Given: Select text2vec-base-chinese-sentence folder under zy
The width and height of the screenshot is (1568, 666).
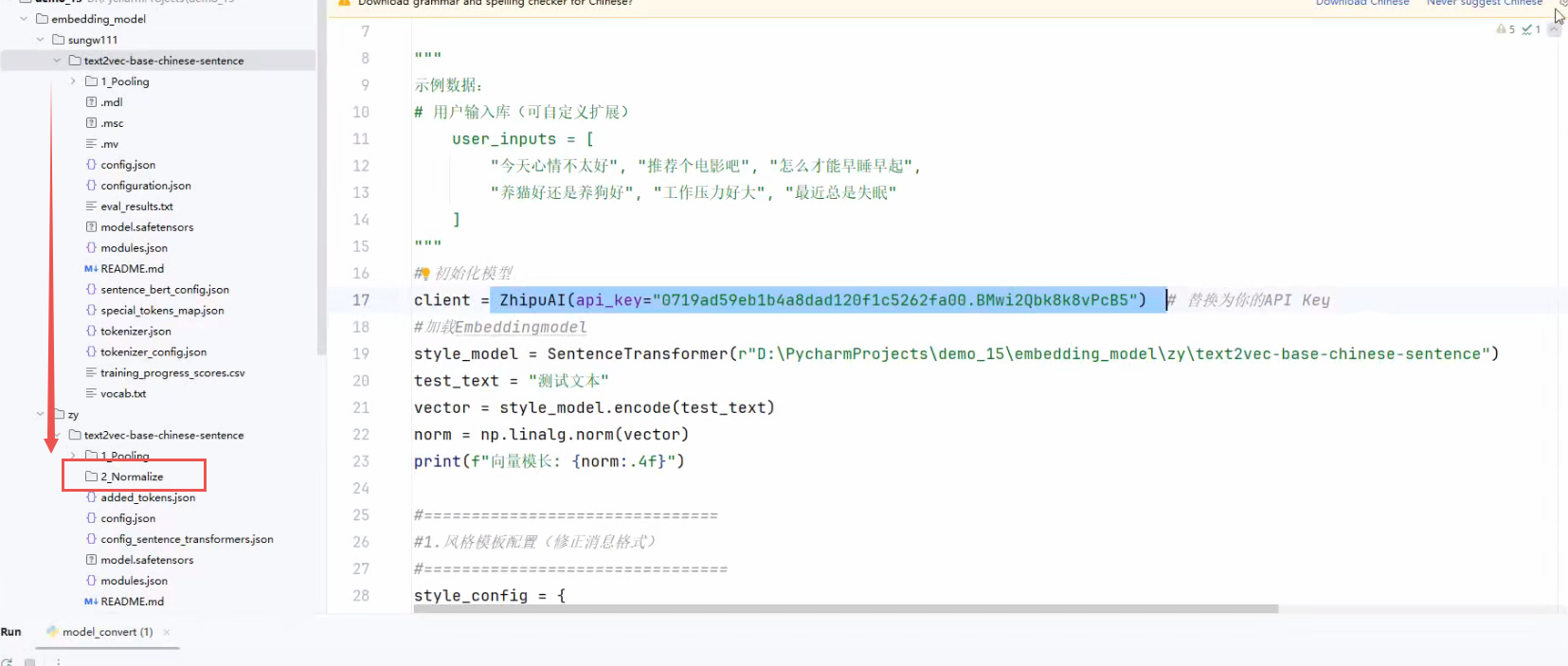Looking at the screenshot, I should coord(164,436).
